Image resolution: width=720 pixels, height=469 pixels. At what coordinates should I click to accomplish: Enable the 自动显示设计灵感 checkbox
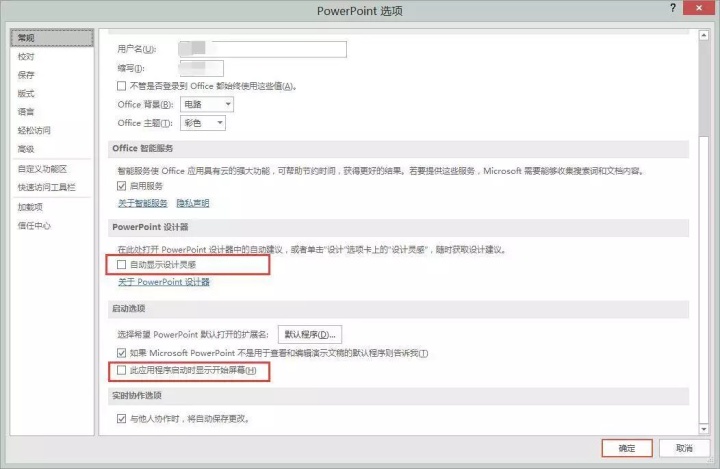coord(121,265)
